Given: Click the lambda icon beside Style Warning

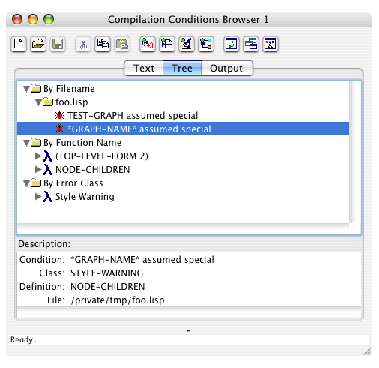Looking at the screenshot, I should (x=48, y=197).
